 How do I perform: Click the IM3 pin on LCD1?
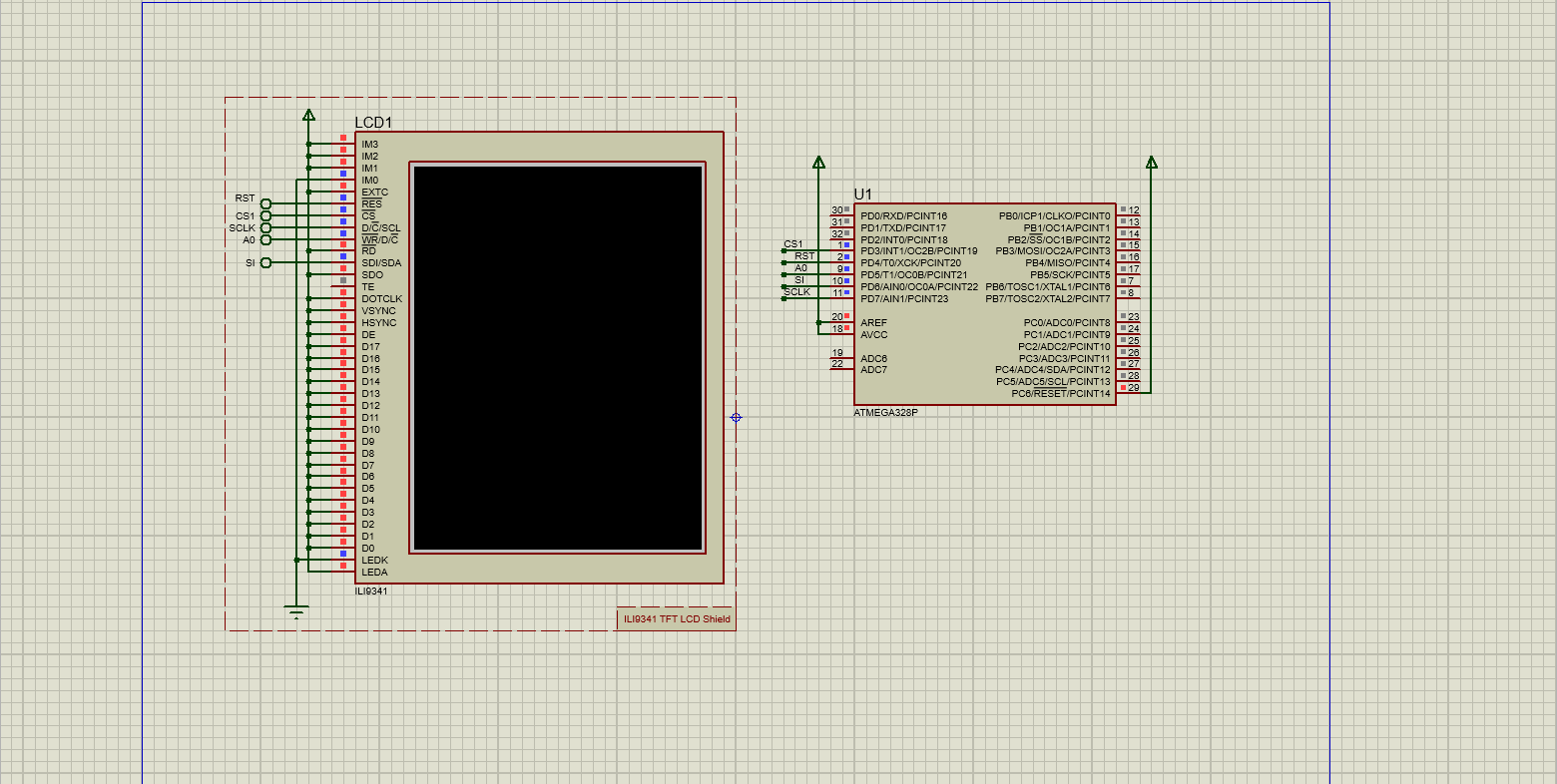369,145
